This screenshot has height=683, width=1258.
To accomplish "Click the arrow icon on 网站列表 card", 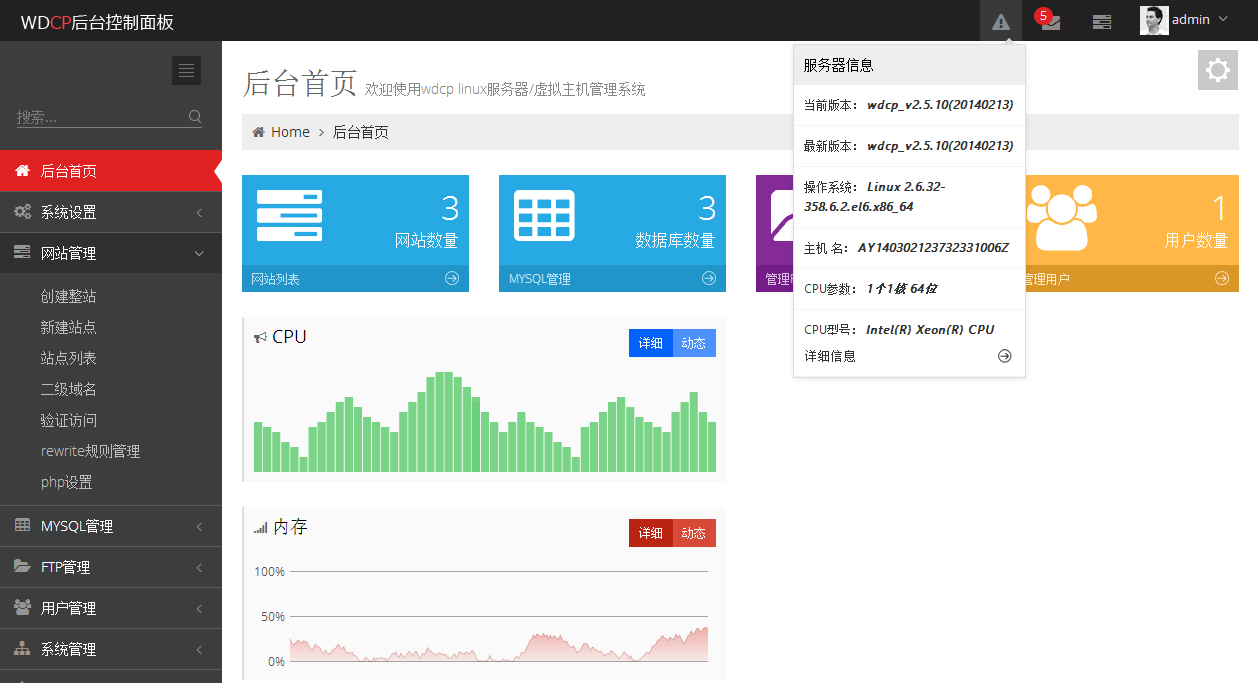I will 452,278.
